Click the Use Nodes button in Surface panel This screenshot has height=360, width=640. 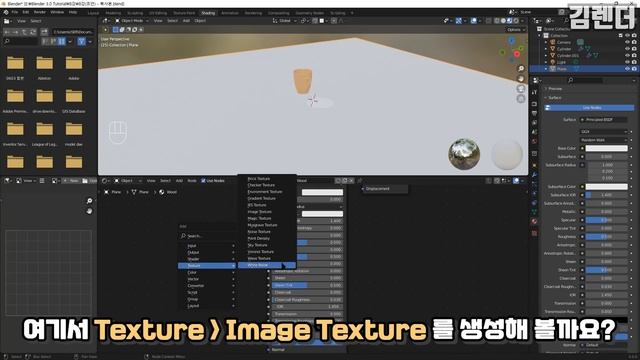point(589,108)
